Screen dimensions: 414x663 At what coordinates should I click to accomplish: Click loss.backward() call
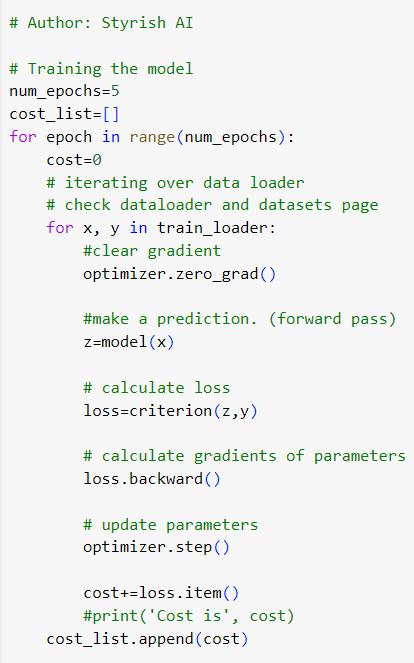tap(152, 479)
